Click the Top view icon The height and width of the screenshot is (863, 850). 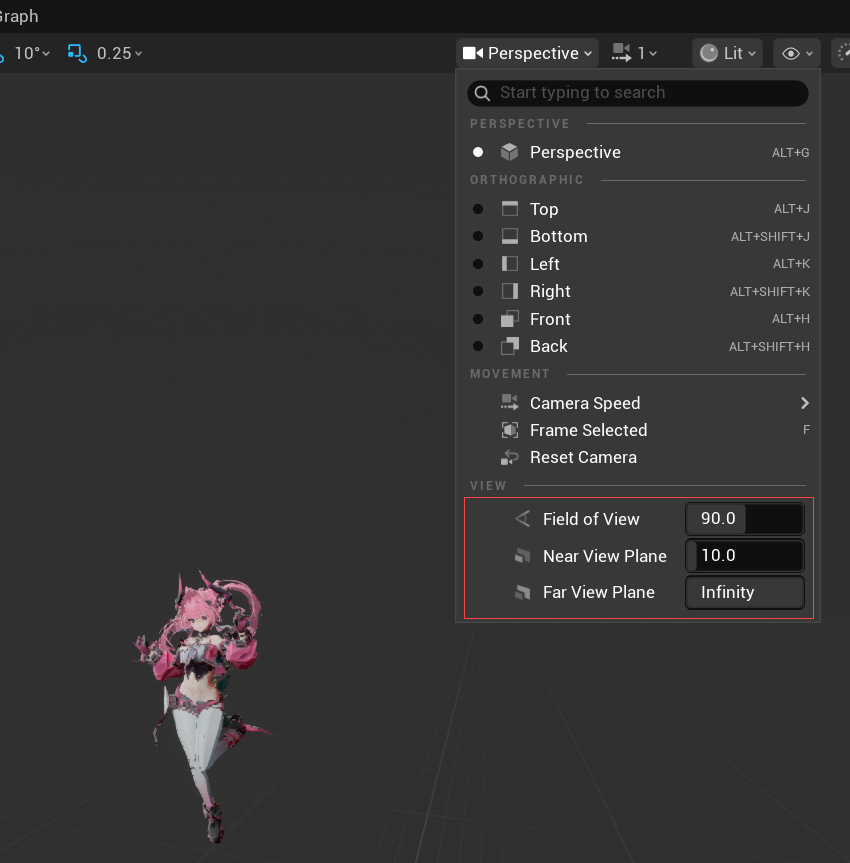coord(510,209)
